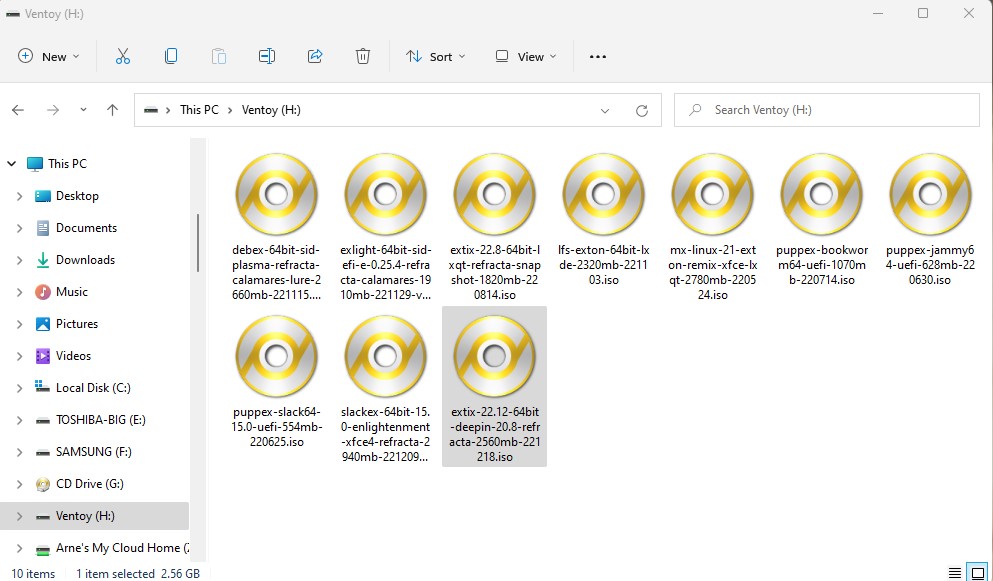Expand the Downloads tree node
993x581 pixels.
click(x=20, y=260)
